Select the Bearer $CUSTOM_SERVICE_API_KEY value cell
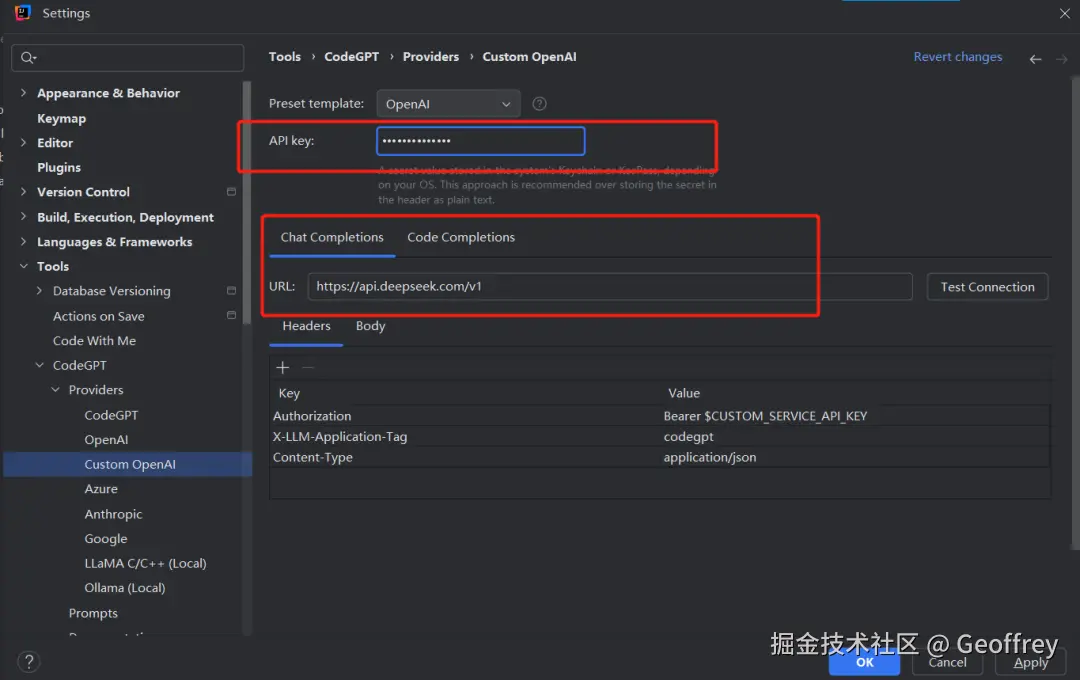Screen dimensions: 1080x680 click(855, 416)
